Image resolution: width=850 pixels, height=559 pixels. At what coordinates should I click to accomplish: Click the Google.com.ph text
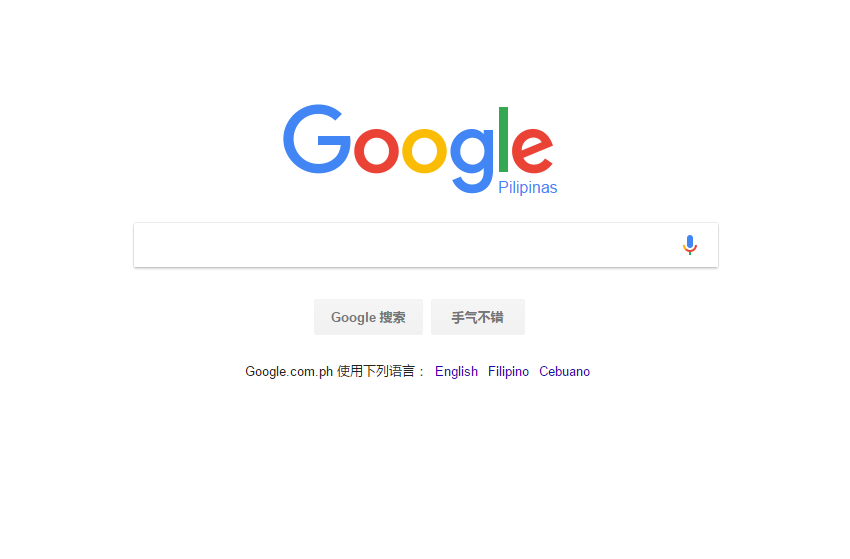289,371
